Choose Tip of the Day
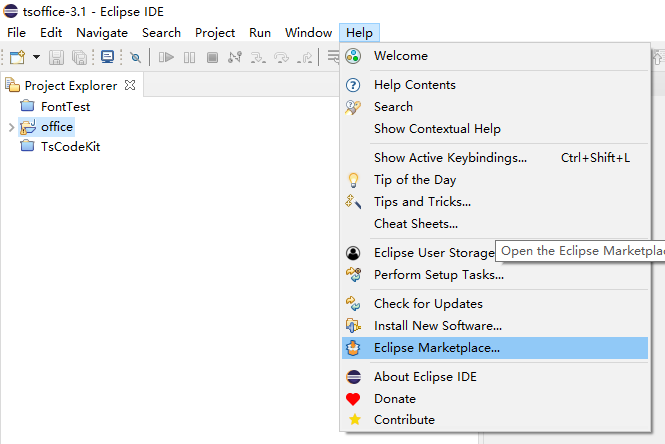Viewport: 665px width, 444px height. coord(495,180)
